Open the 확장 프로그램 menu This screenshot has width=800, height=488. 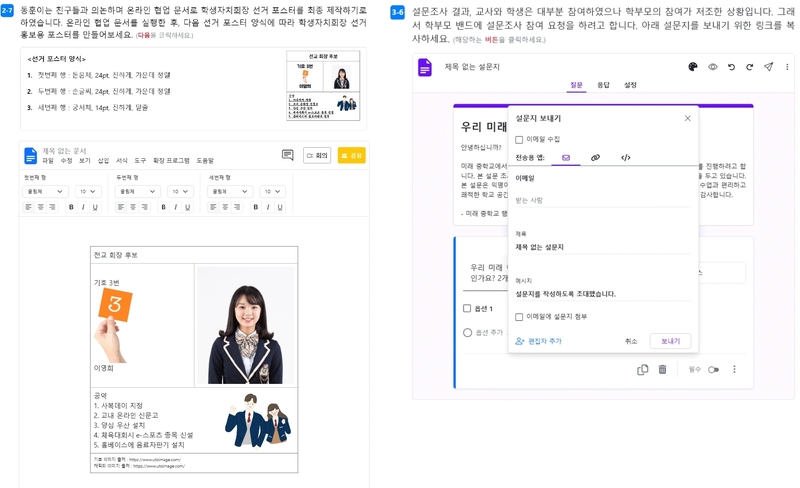(171, 160)
